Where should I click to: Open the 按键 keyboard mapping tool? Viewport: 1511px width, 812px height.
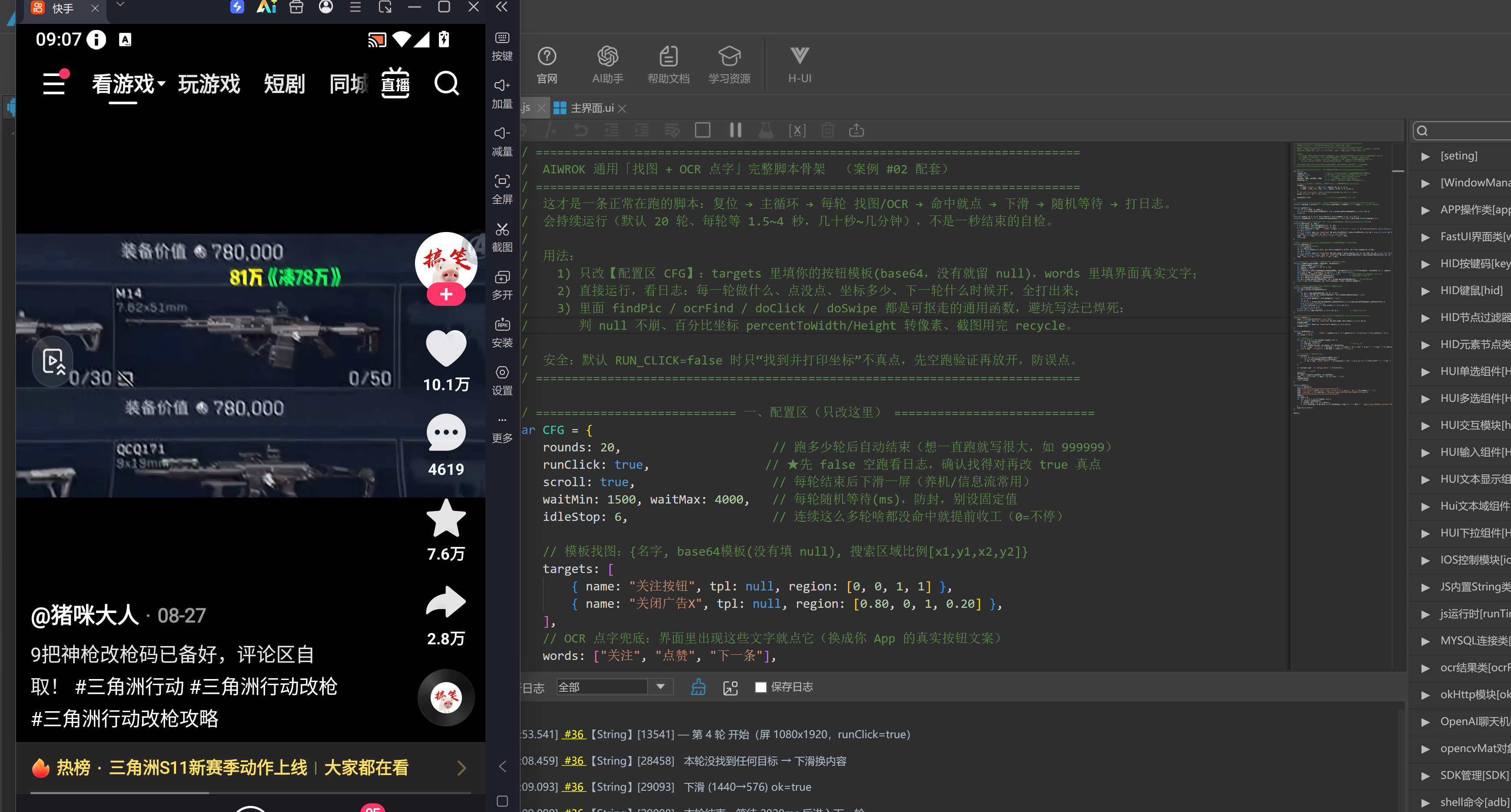[501, 46]
